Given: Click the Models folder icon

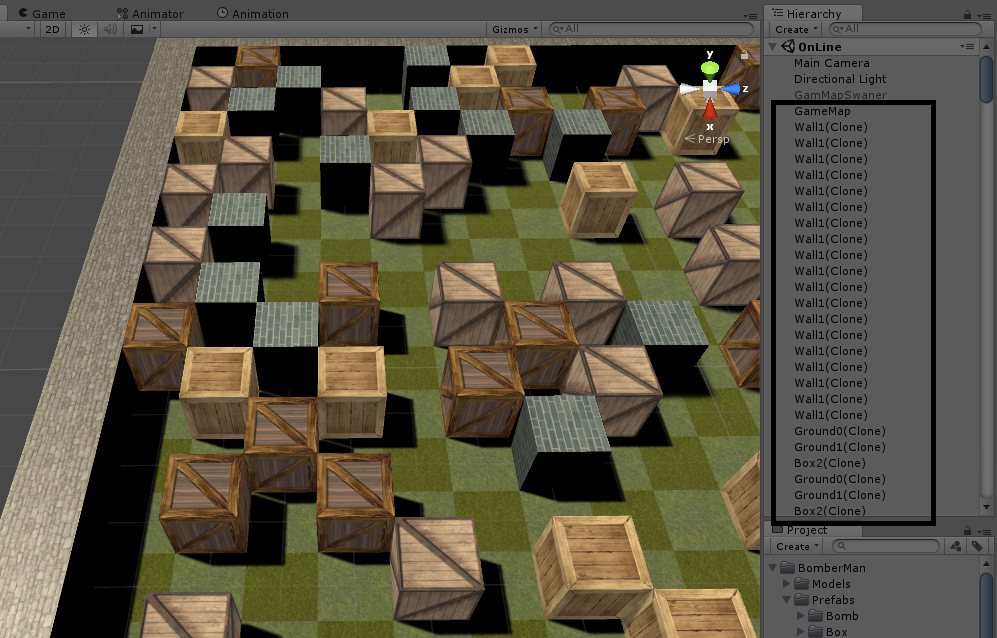Looking at the screenshot, I should 801,583.
